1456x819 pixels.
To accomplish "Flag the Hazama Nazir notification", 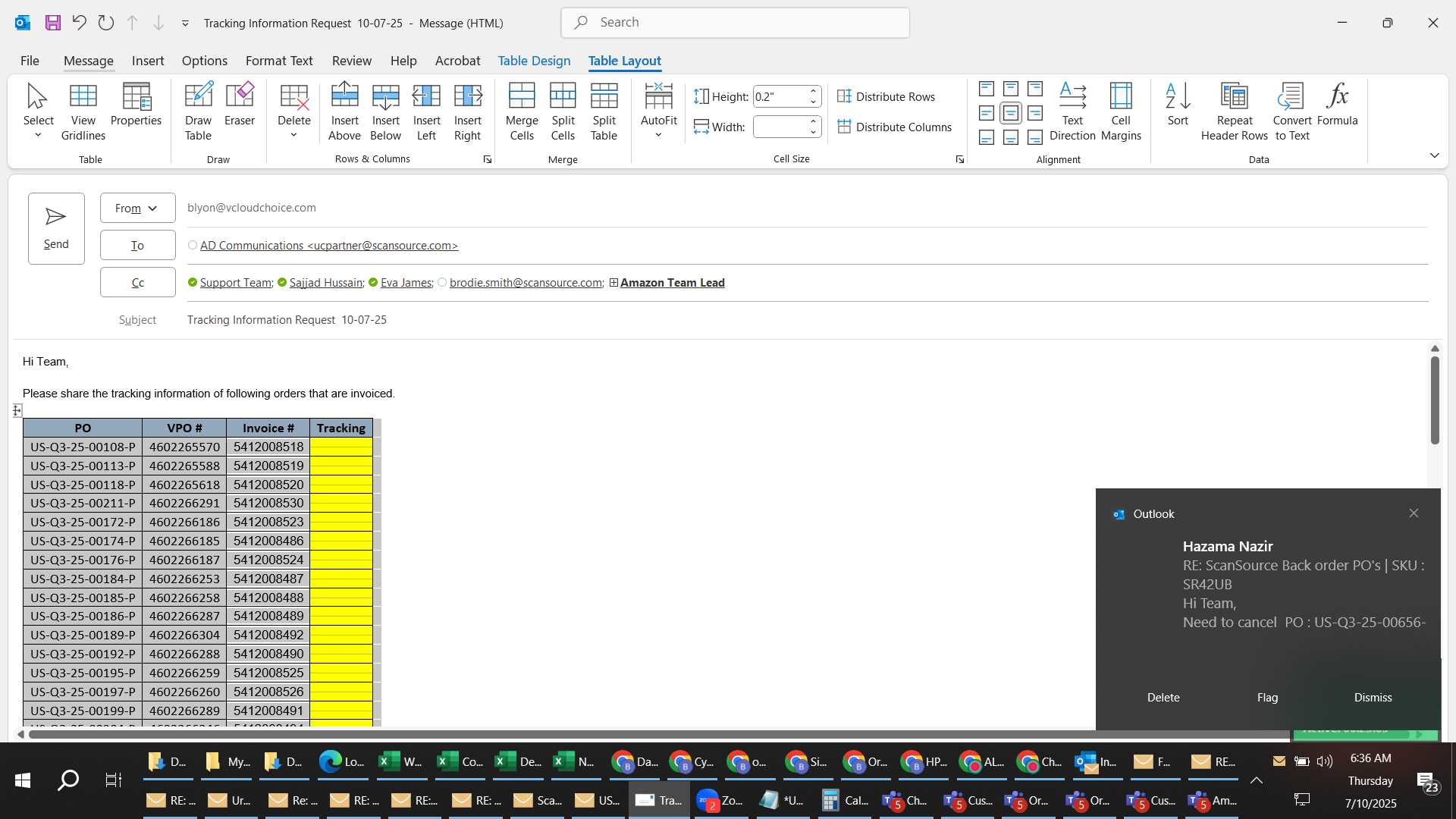I will pyautogui.click(x=1267, y=698).
